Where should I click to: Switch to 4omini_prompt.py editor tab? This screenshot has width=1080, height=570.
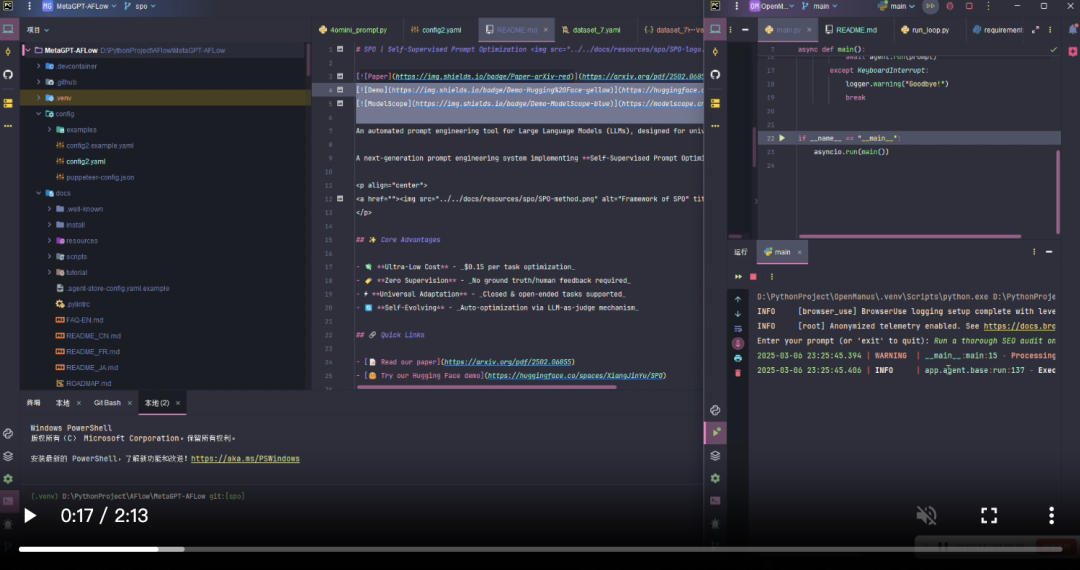click(353, 30)
